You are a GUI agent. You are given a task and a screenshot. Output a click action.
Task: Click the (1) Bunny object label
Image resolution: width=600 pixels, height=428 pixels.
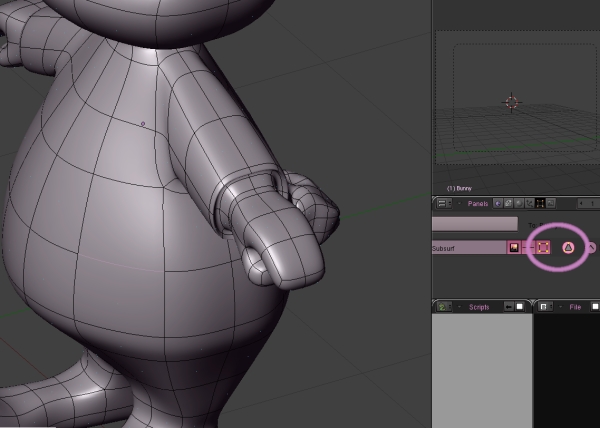[x=459, y=189]
